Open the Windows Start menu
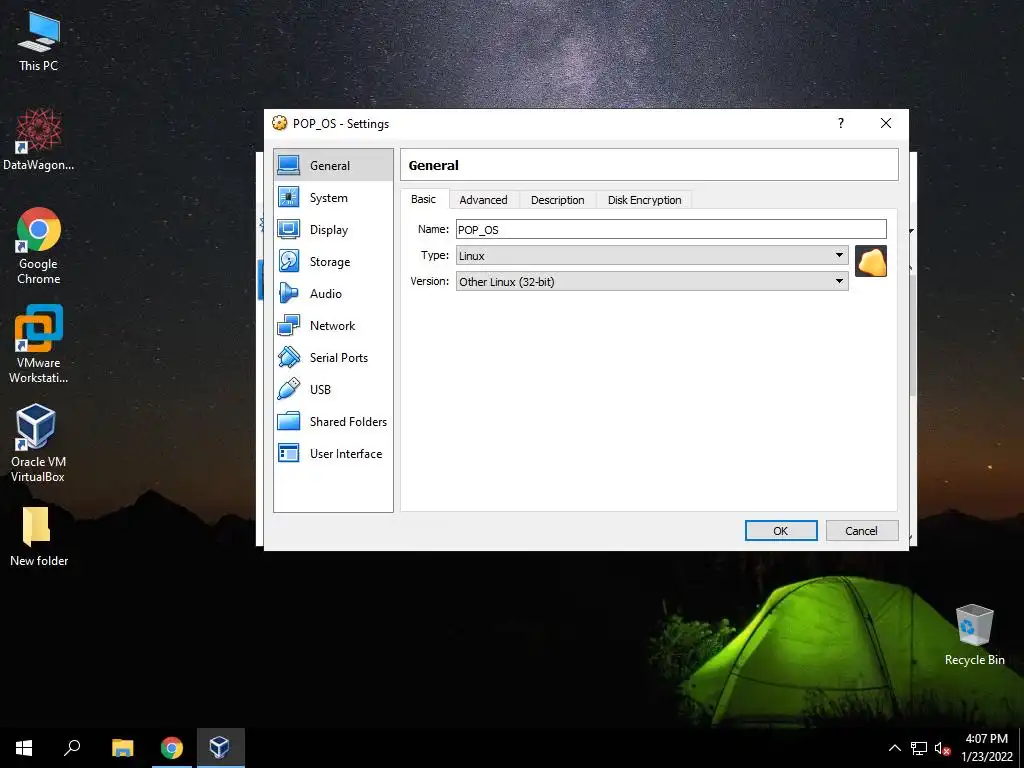1024x768 pixels. (24, 748)
